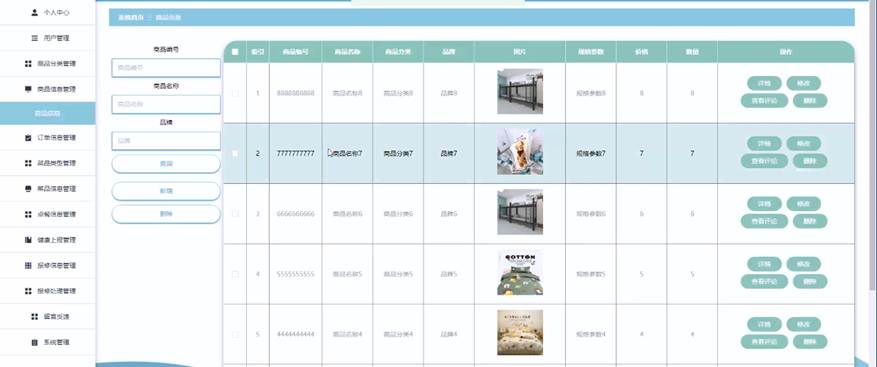This screenshot has height=367, width=877.
Task: Click 查看评论 for product 4444444444
Action: 764,342
